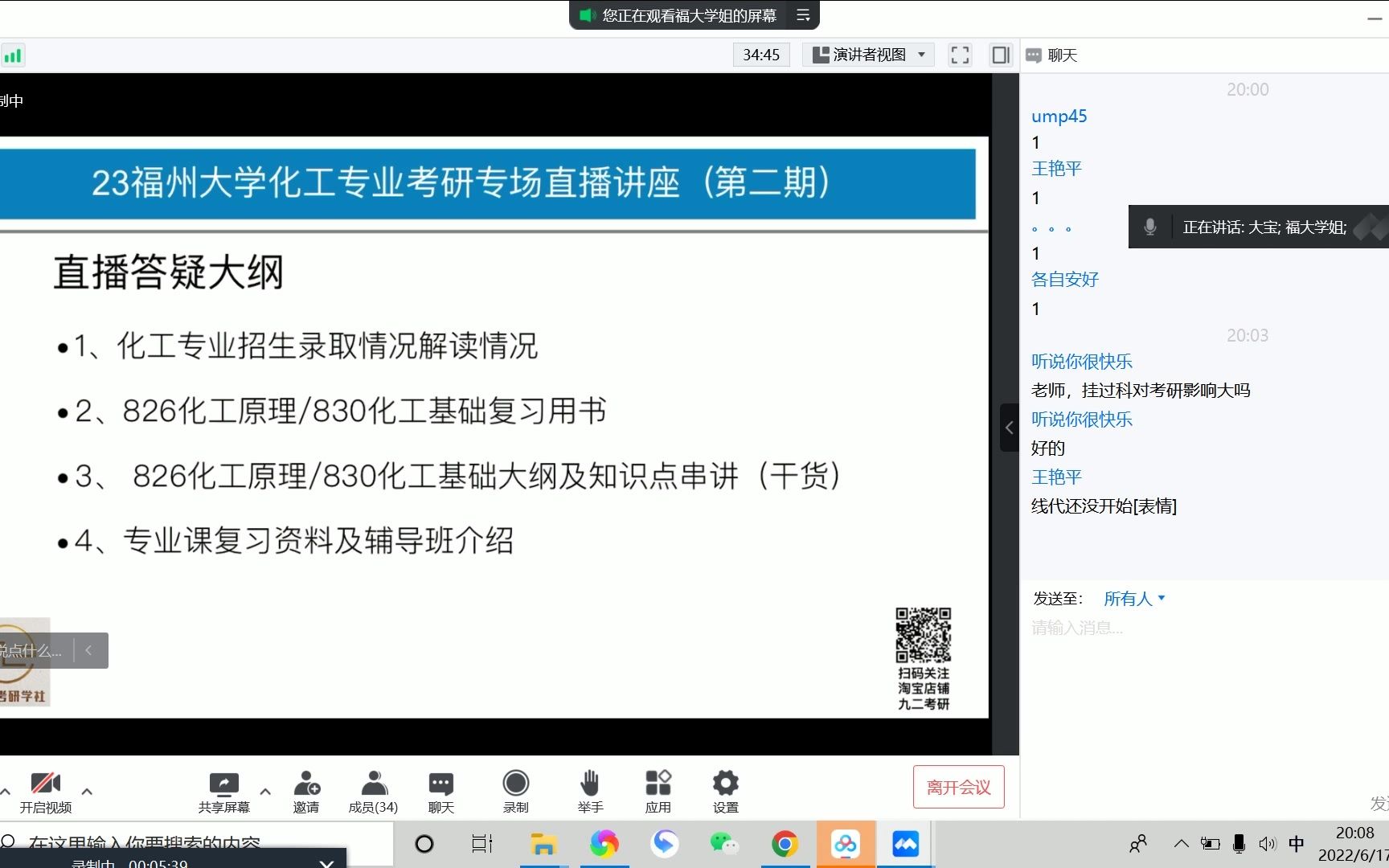The image size is (1389, 868).
Task: Enter full screen mode
Action: [x=960, y=55]
